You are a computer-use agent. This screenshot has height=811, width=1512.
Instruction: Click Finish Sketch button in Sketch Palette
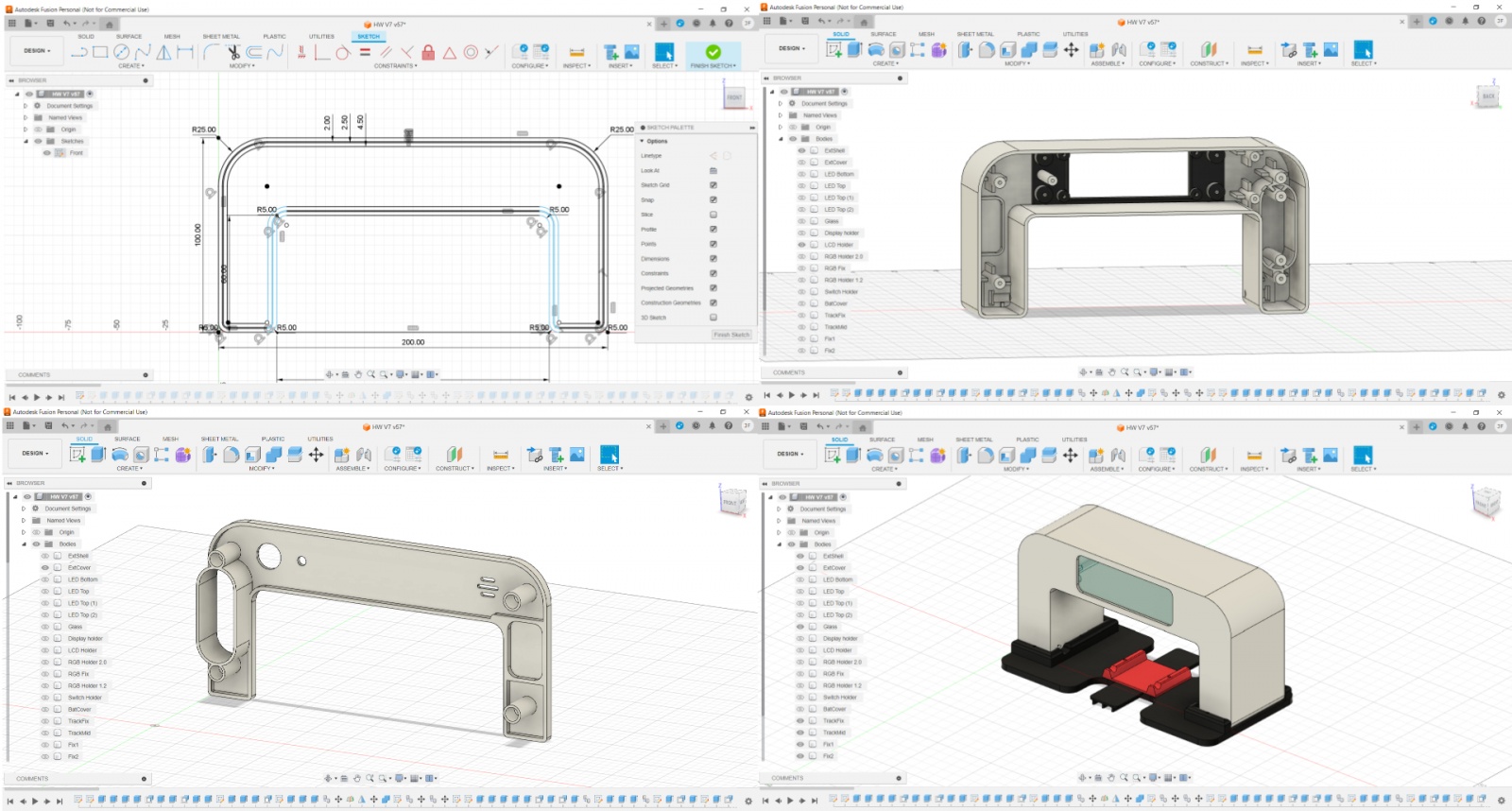(x=731, y=335)
